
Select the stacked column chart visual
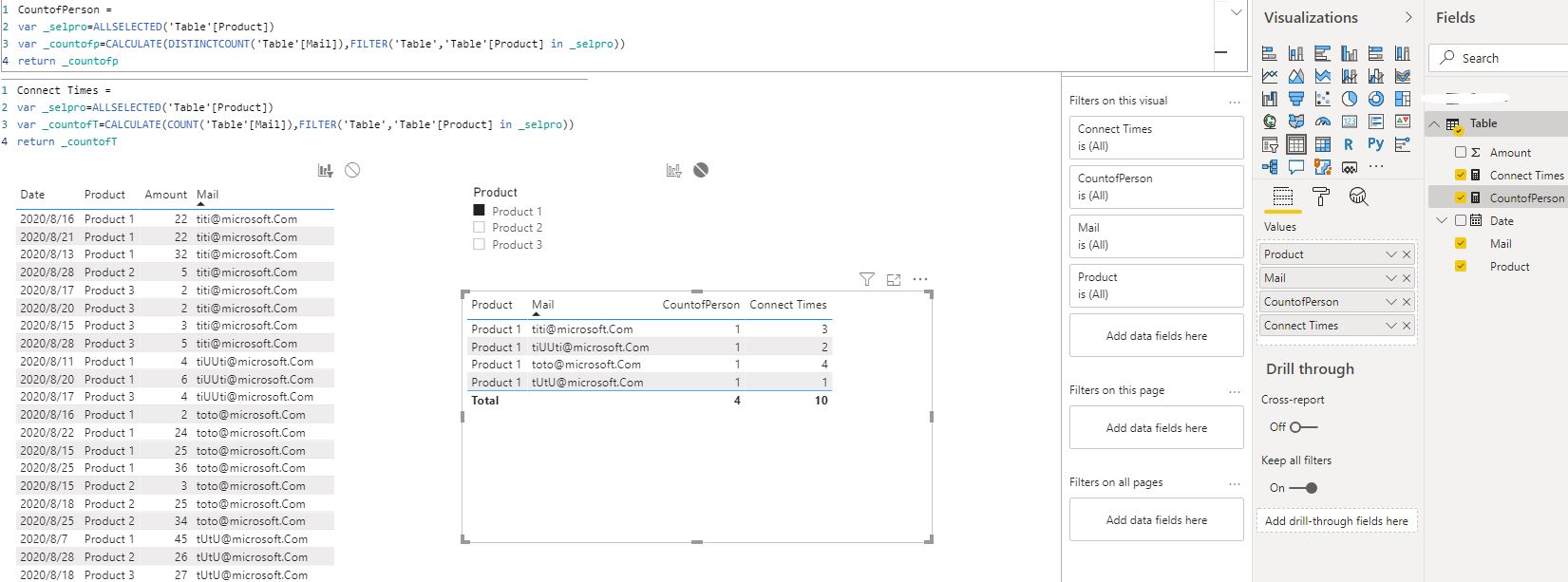(1295, 54)
